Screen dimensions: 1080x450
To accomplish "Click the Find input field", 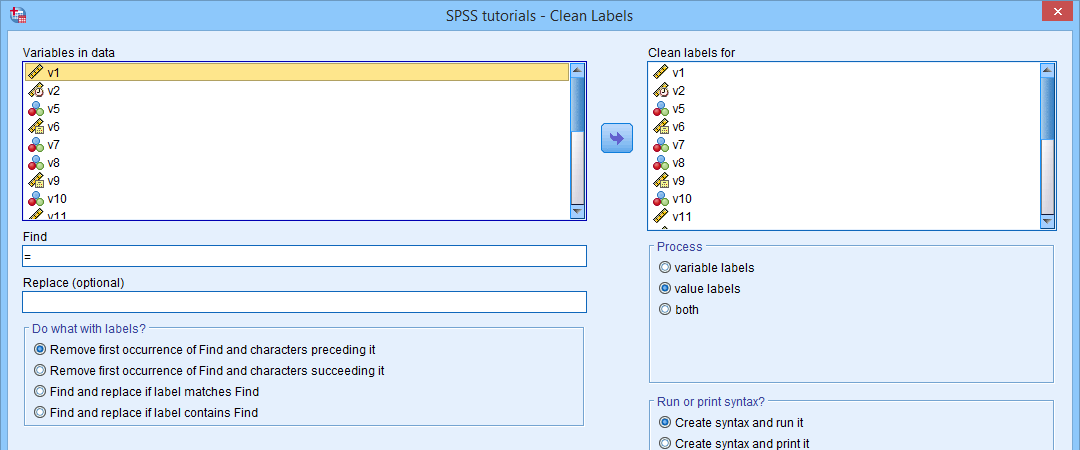I will 304,256.
